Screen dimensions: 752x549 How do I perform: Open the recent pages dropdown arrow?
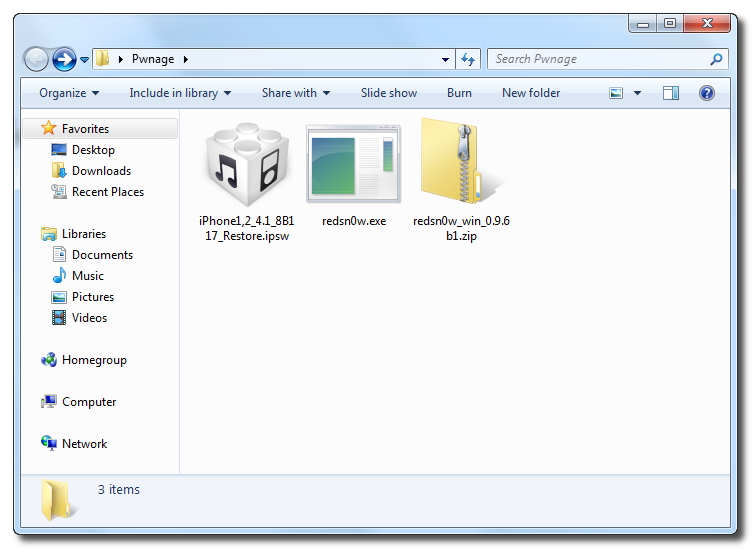coord(84,60)
